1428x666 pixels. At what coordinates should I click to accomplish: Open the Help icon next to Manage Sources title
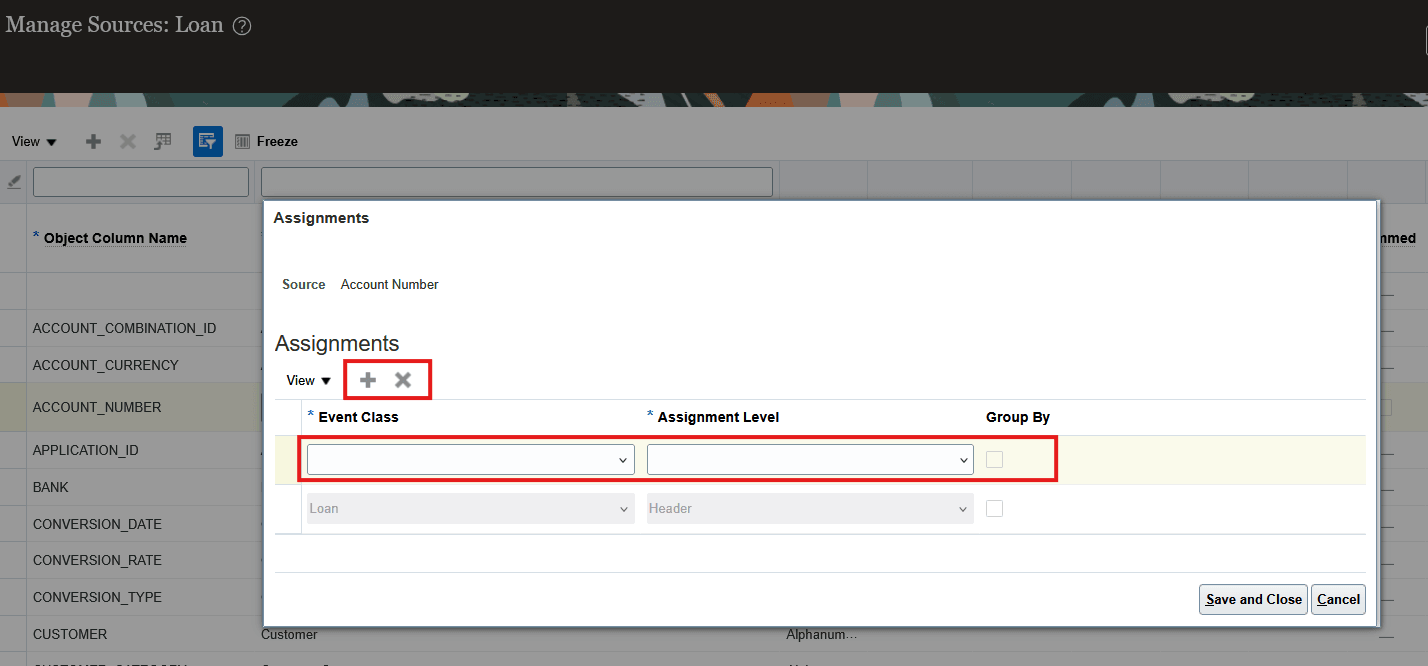[x=241, y=26]
